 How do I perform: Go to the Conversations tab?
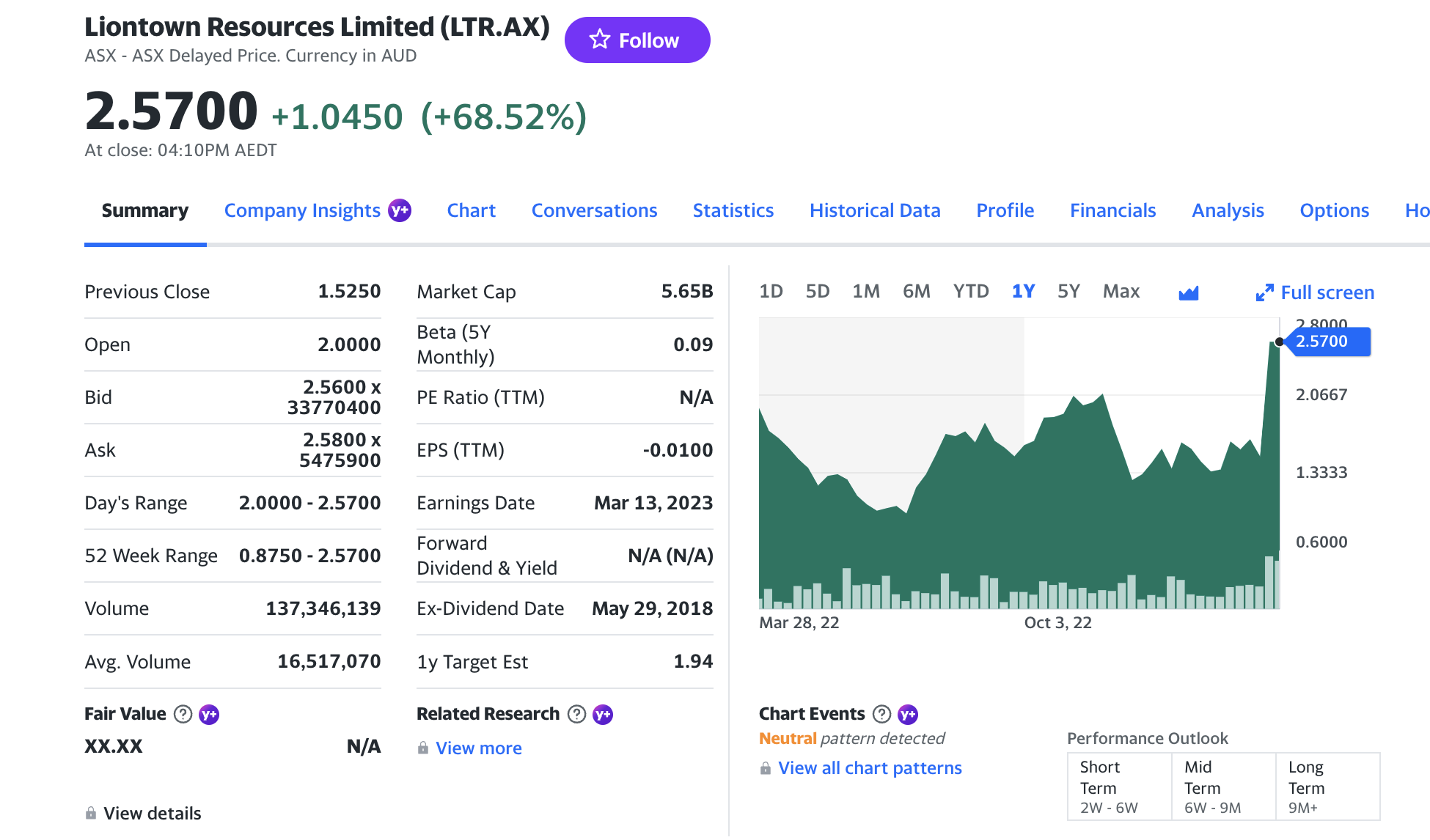click(x=595, y=210)
